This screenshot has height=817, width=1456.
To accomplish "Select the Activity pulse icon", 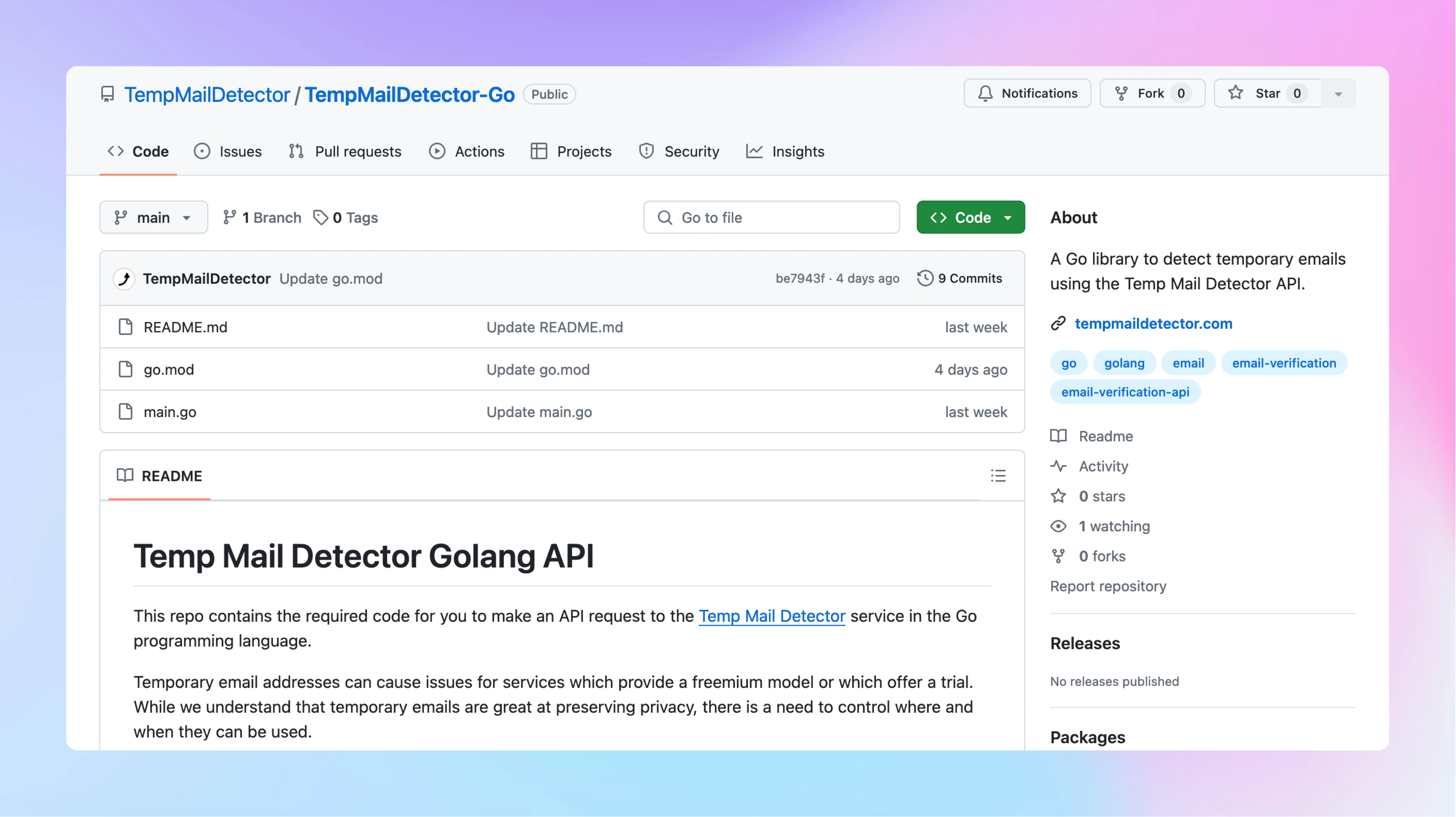I will [1058, 466].
